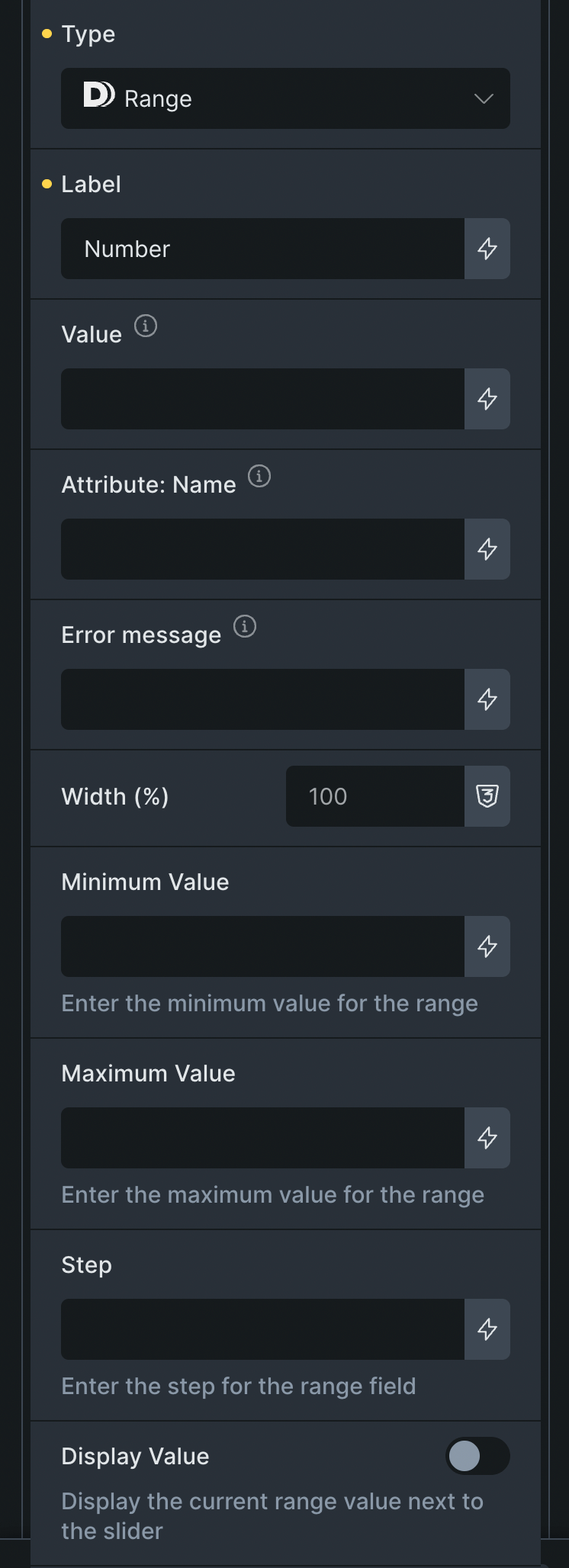Open dynamic data for Error message
The height and width of the screenshot is (1568, 569).
[x=487, y=699]
